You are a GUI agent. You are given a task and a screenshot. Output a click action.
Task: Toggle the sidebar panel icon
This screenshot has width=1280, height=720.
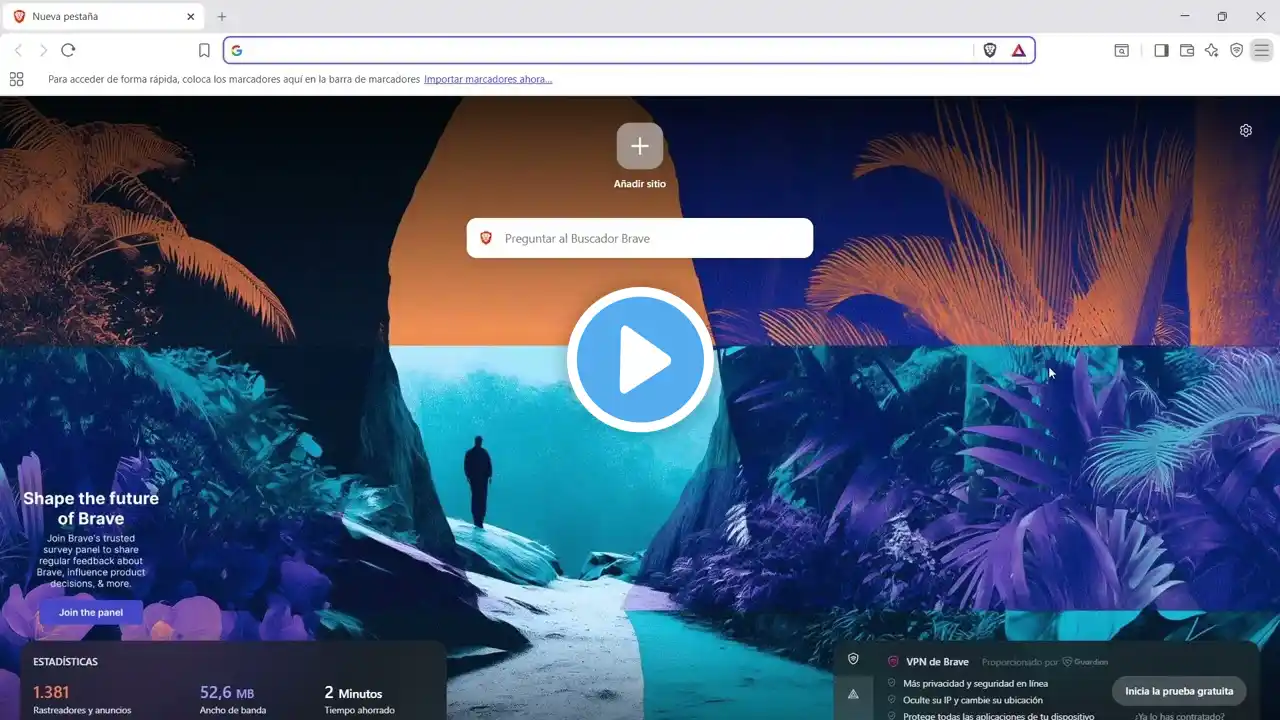click(1161, 50)
